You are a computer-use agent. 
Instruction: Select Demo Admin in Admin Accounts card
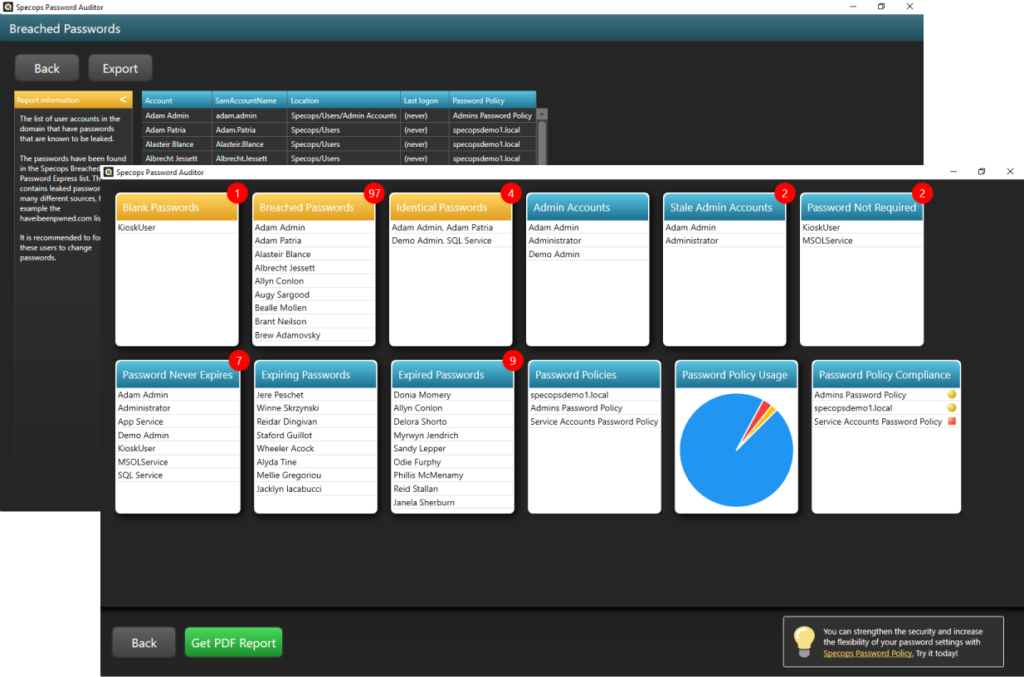[587, 254]
